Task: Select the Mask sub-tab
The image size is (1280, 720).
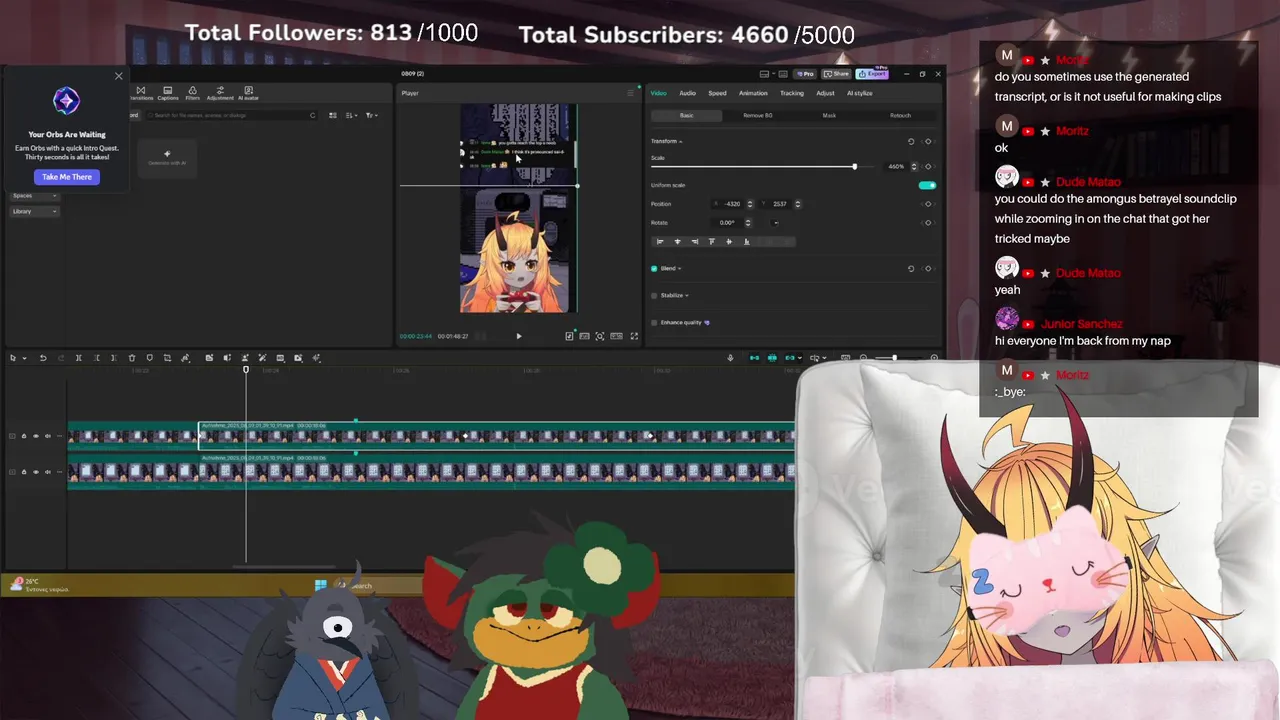Action: tap(829, 115)
